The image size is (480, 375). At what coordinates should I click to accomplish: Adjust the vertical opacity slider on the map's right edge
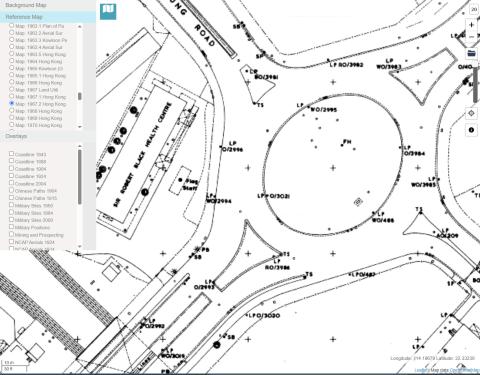coord(475,86)
